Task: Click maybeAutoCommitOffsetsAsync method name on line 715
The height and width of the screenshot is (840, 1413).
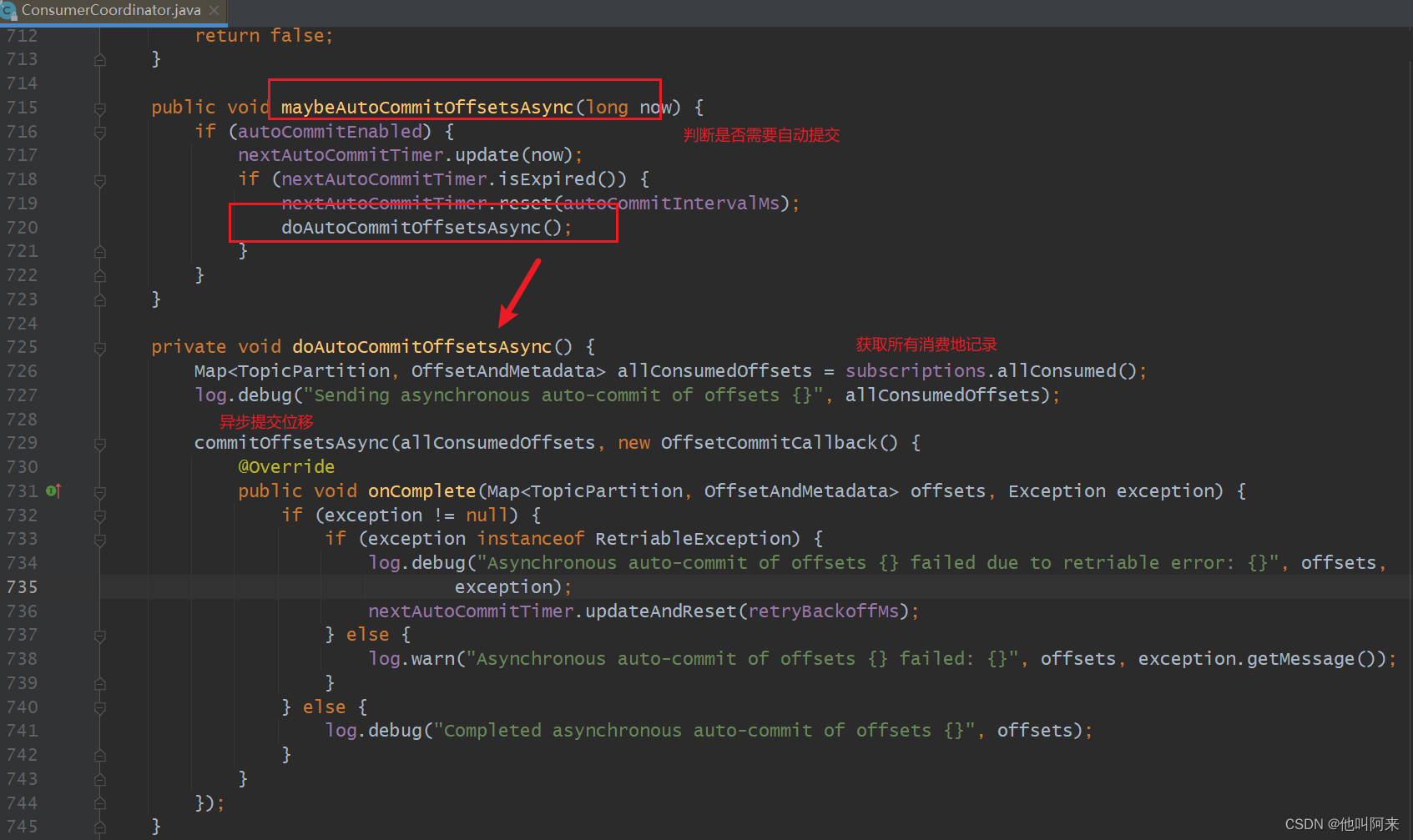Action: point(427,108)
